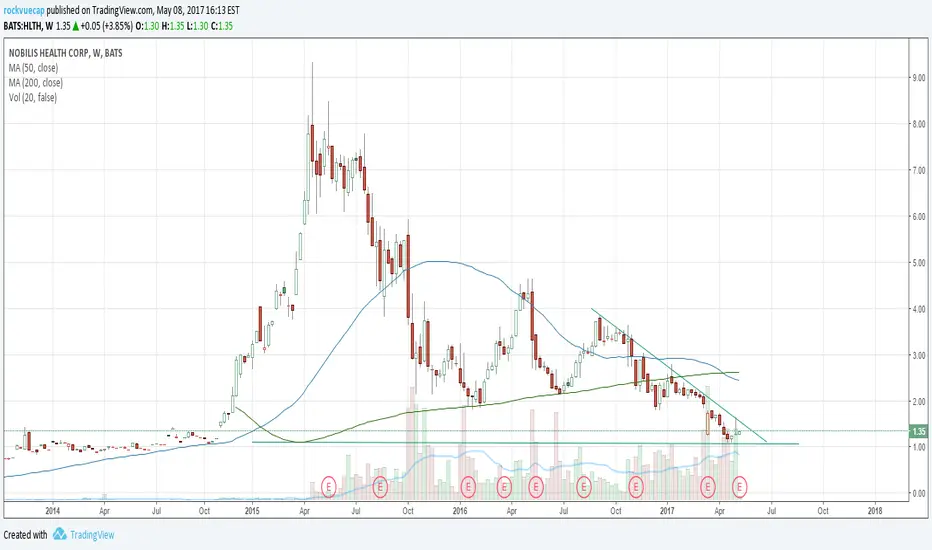The image size is (932, 550).
Task: Click the H:1.35 high value
Action: coord(173,26)
